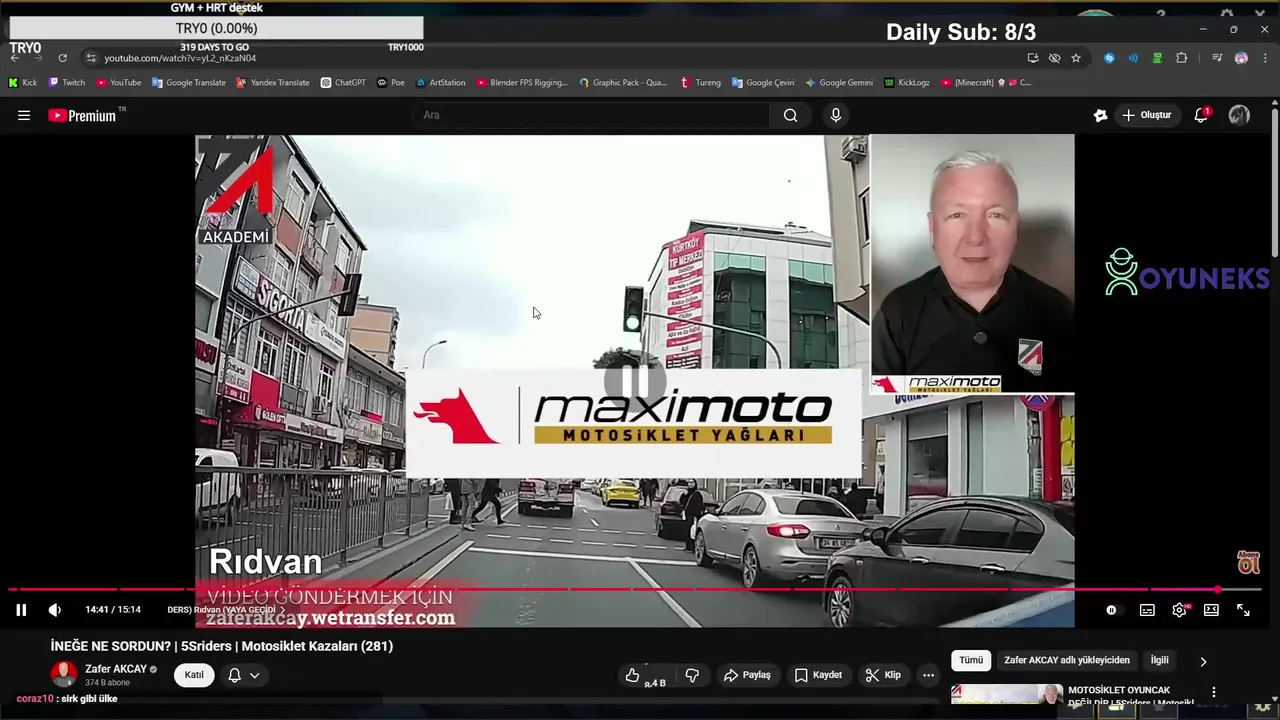Bookmark this page with star icon
Screen dimensions: 1280x720
point(1076,58)
